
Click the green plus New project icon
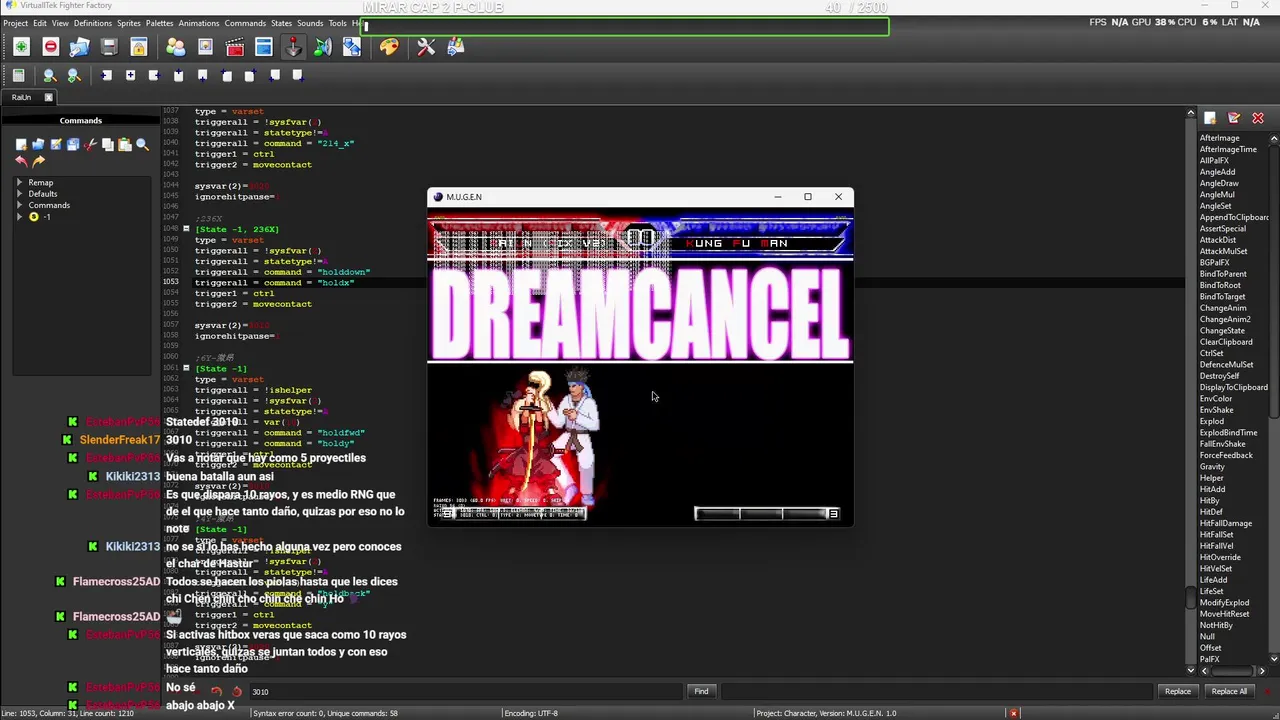[x=21, y=47]
